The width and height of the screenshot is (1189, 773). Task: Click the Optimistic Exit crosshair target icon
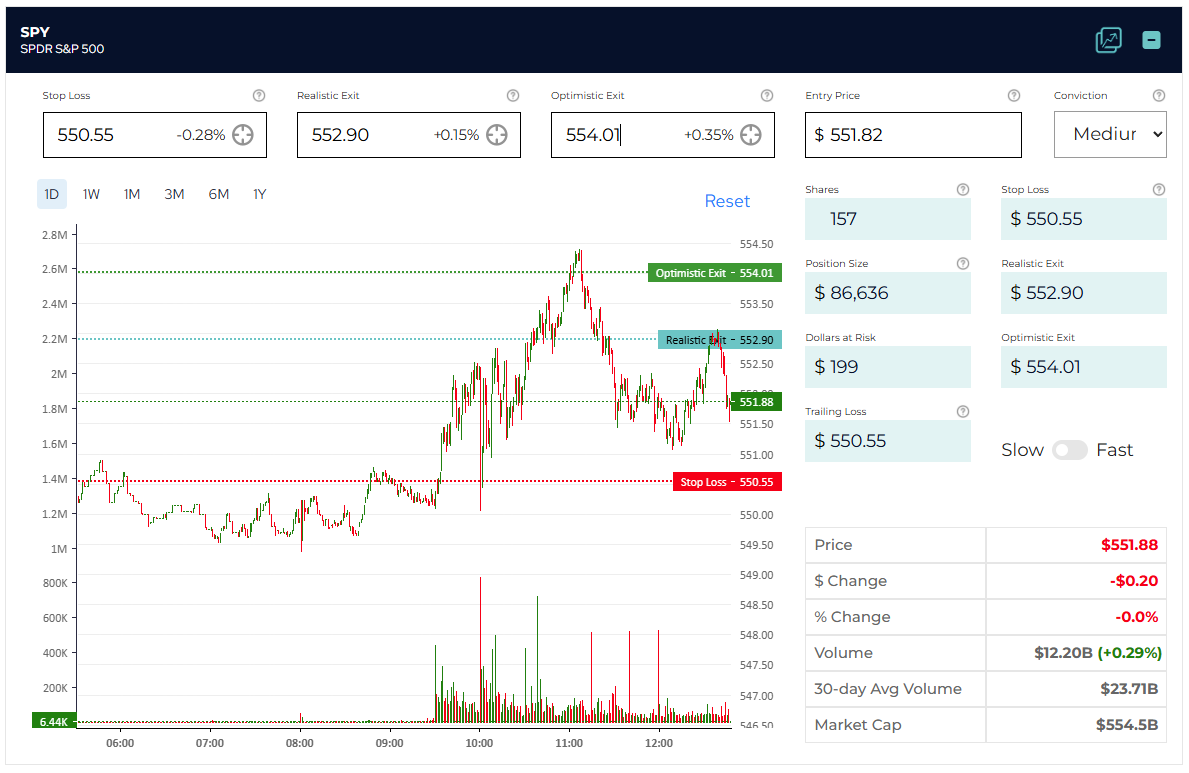point(751,135)
